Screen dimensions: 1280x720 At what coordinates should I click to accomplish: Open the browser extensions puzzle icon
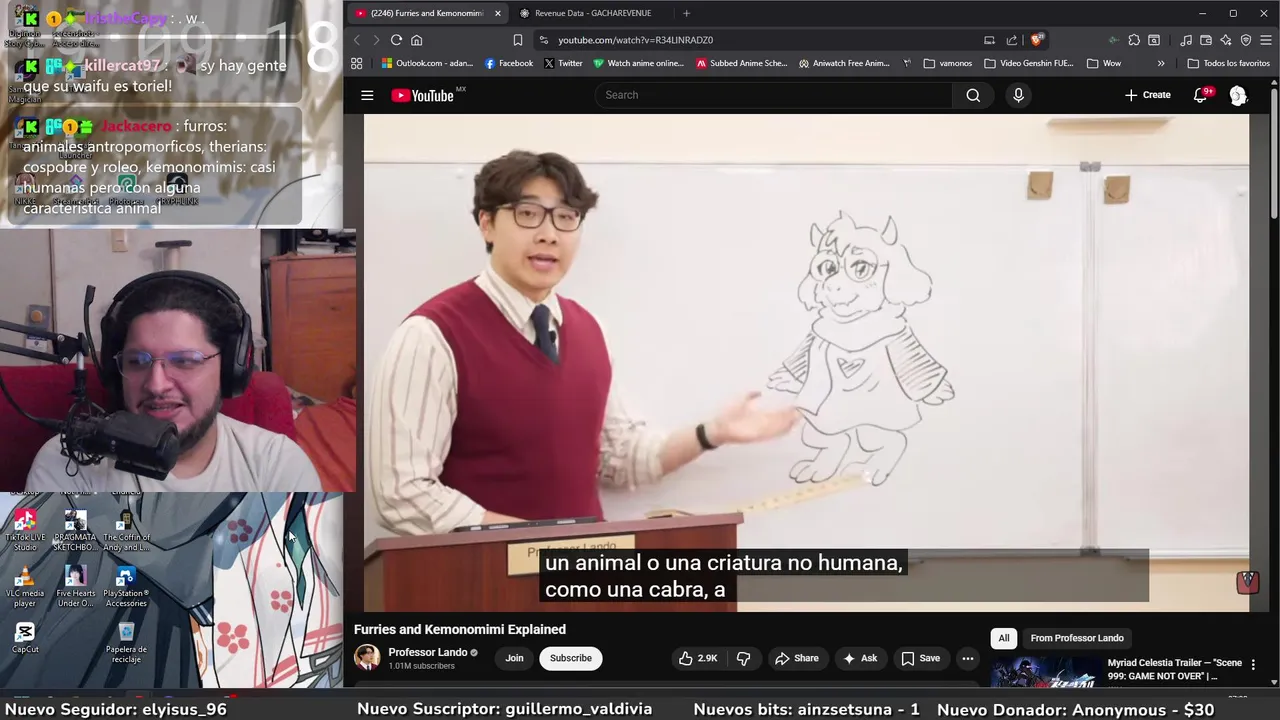point(1134,40)
